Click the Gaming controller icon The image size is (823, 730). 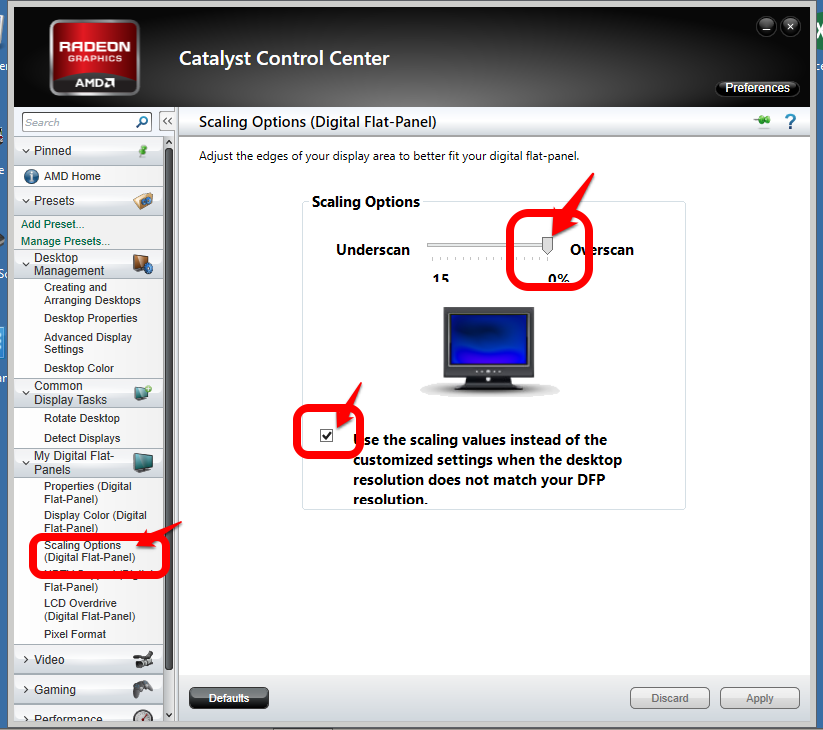point(143,689)
